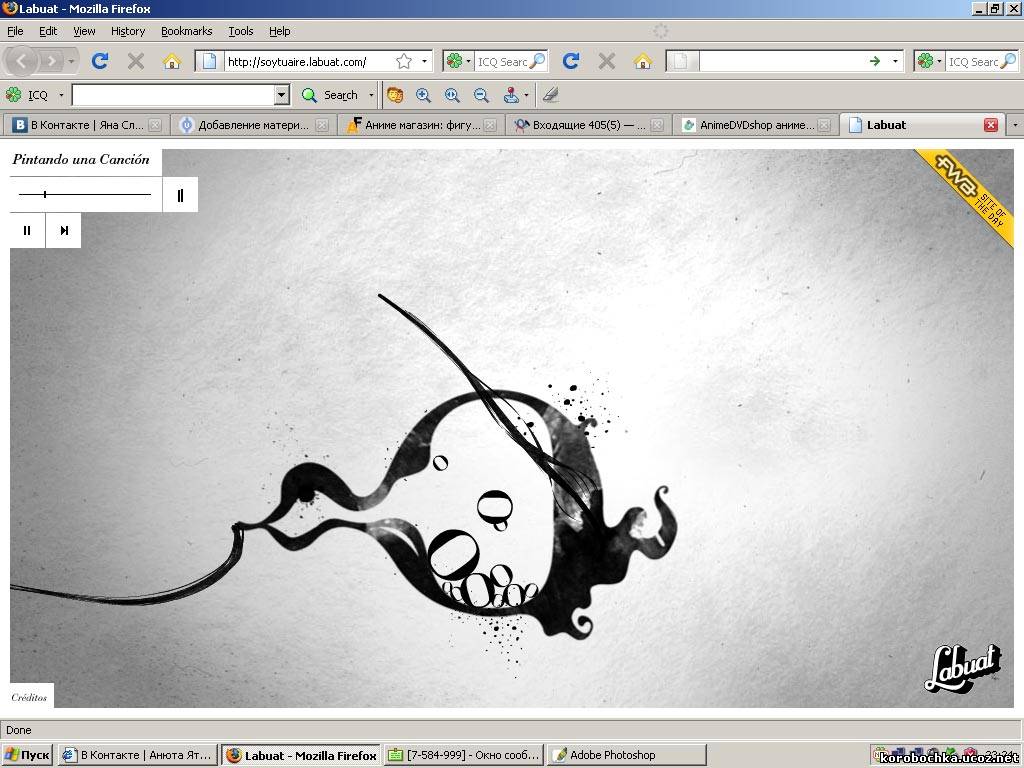Open the Edit menu

48,31
